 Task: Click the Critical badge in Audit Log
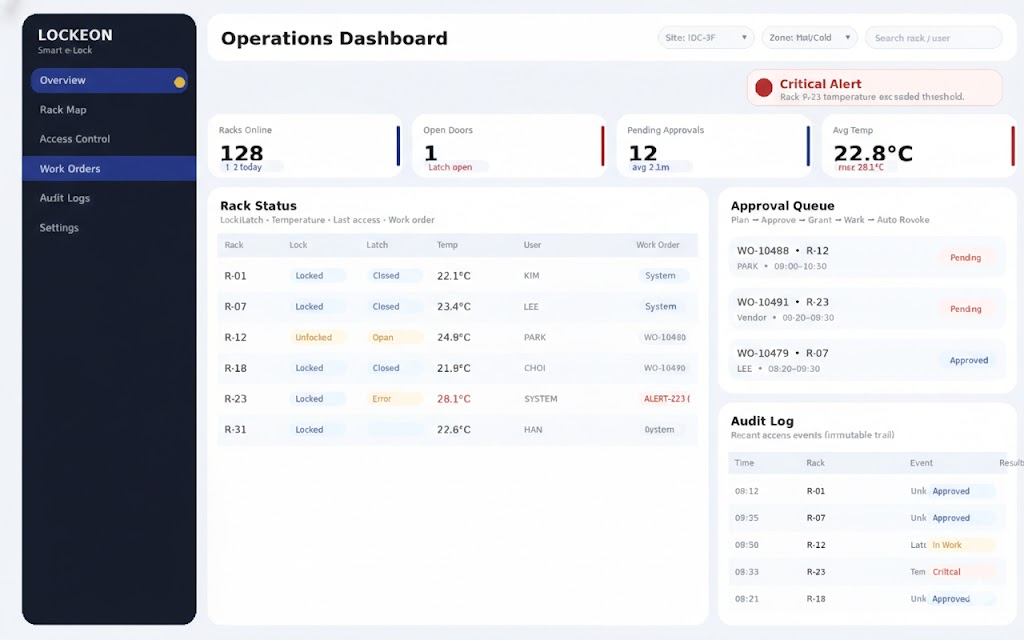tap(946, 572)
